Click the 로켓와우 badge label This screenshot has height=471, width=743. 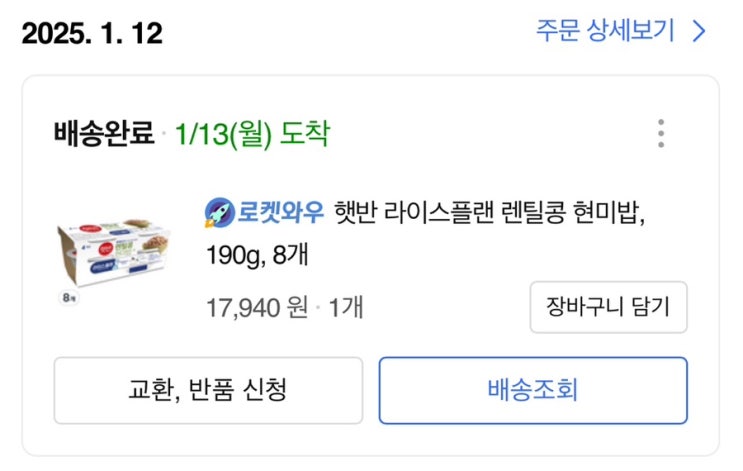click(280, 212)
